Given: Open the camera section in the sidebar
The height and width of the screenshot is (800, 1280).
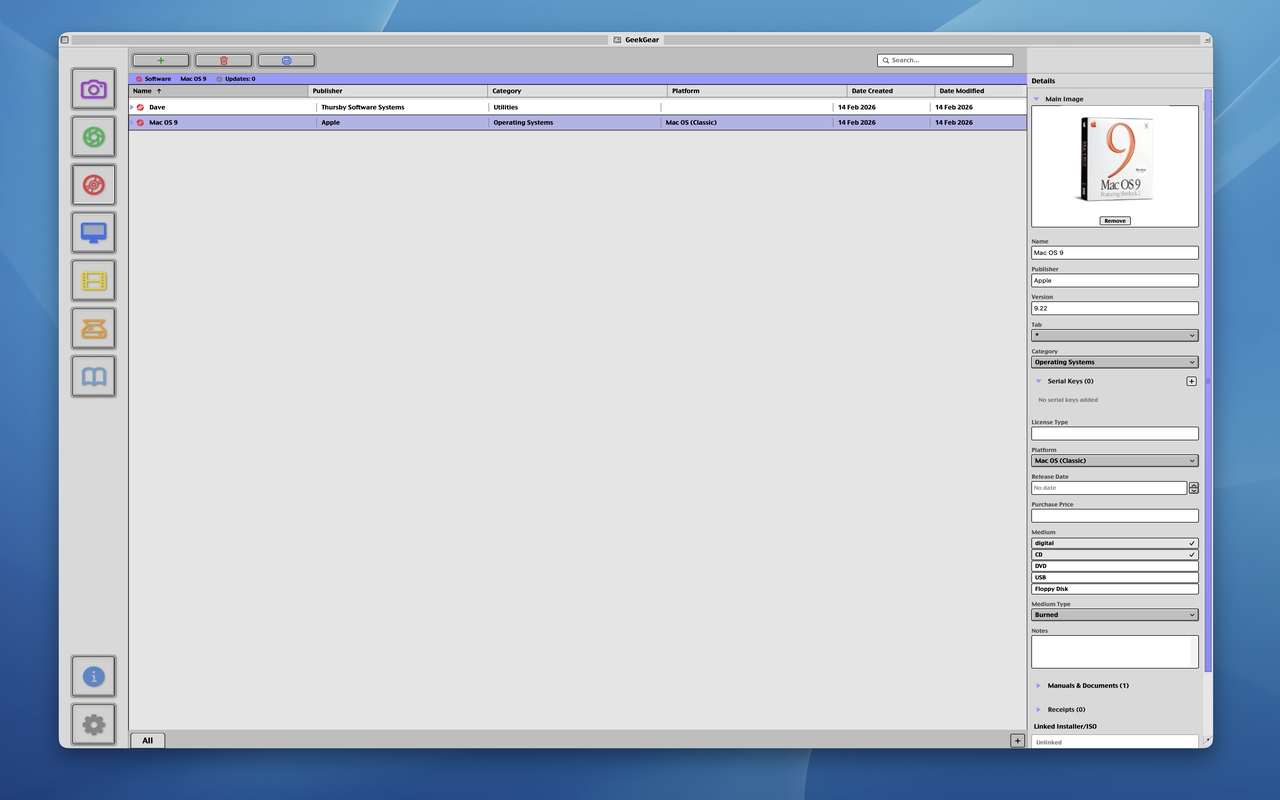Looking at the screenshot, I should point(93,89).
